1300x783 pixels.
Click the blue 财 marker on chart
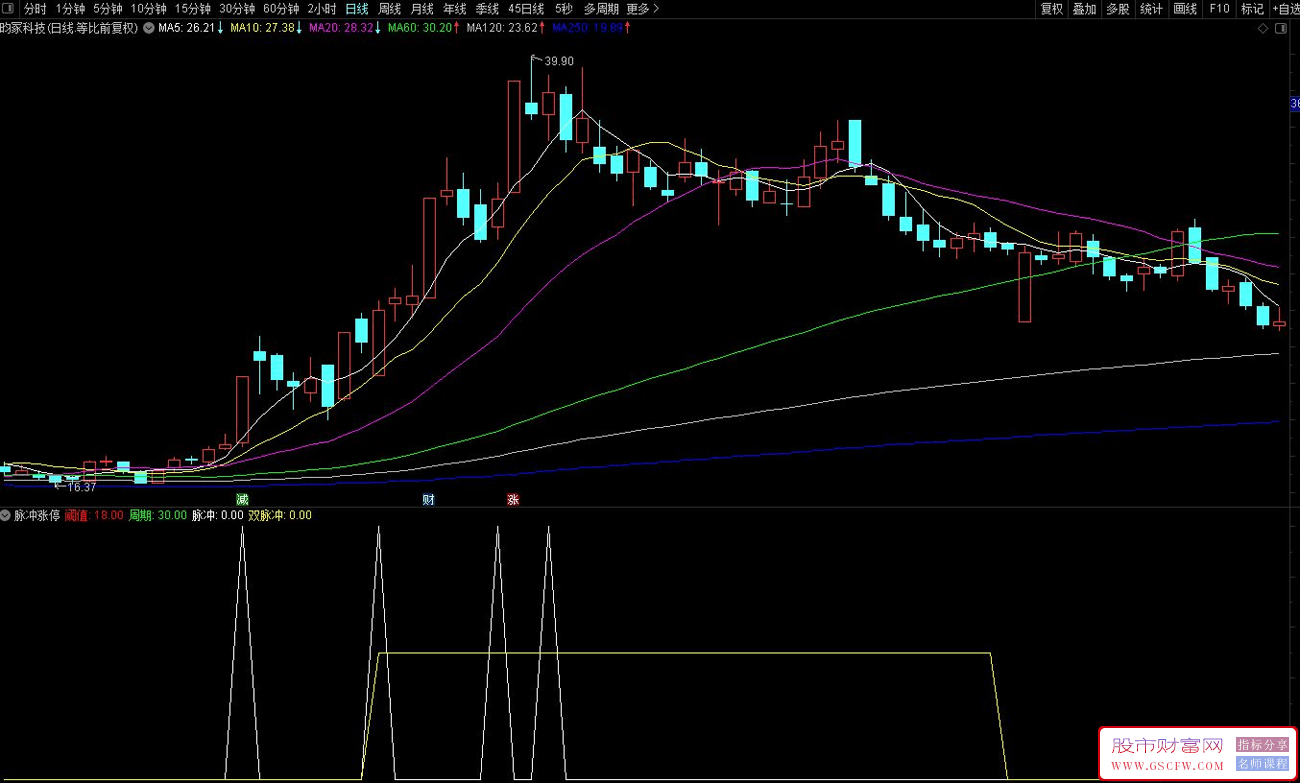[428, 498]
